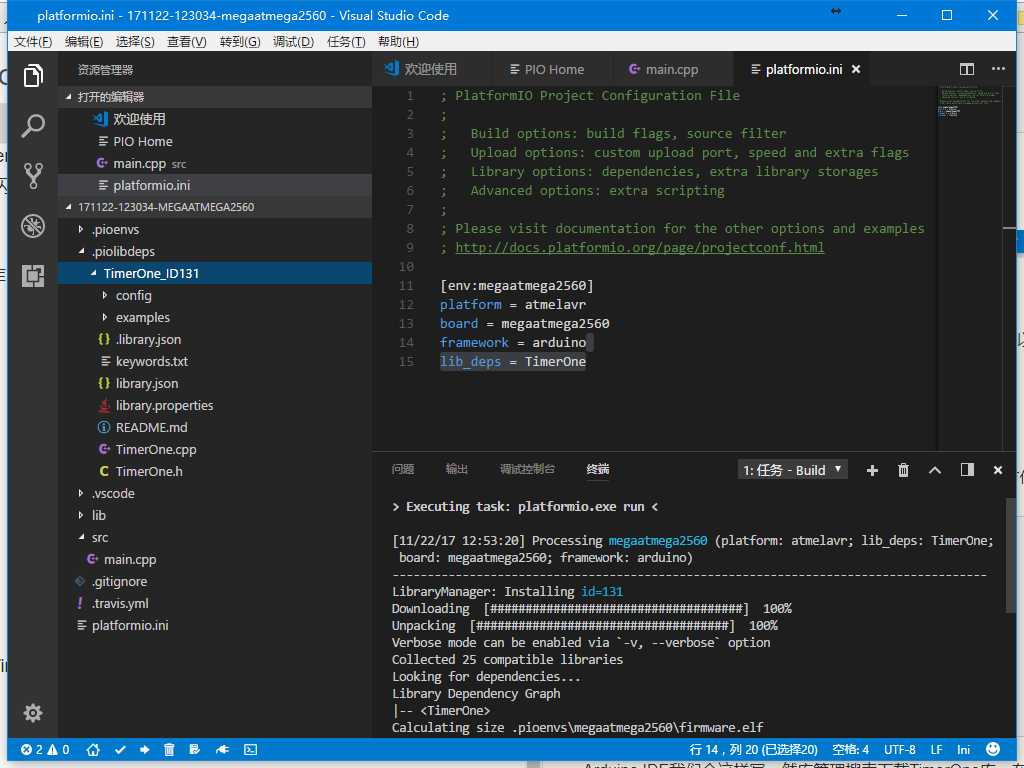Open Source Control view in activity bar

point(33,176)
